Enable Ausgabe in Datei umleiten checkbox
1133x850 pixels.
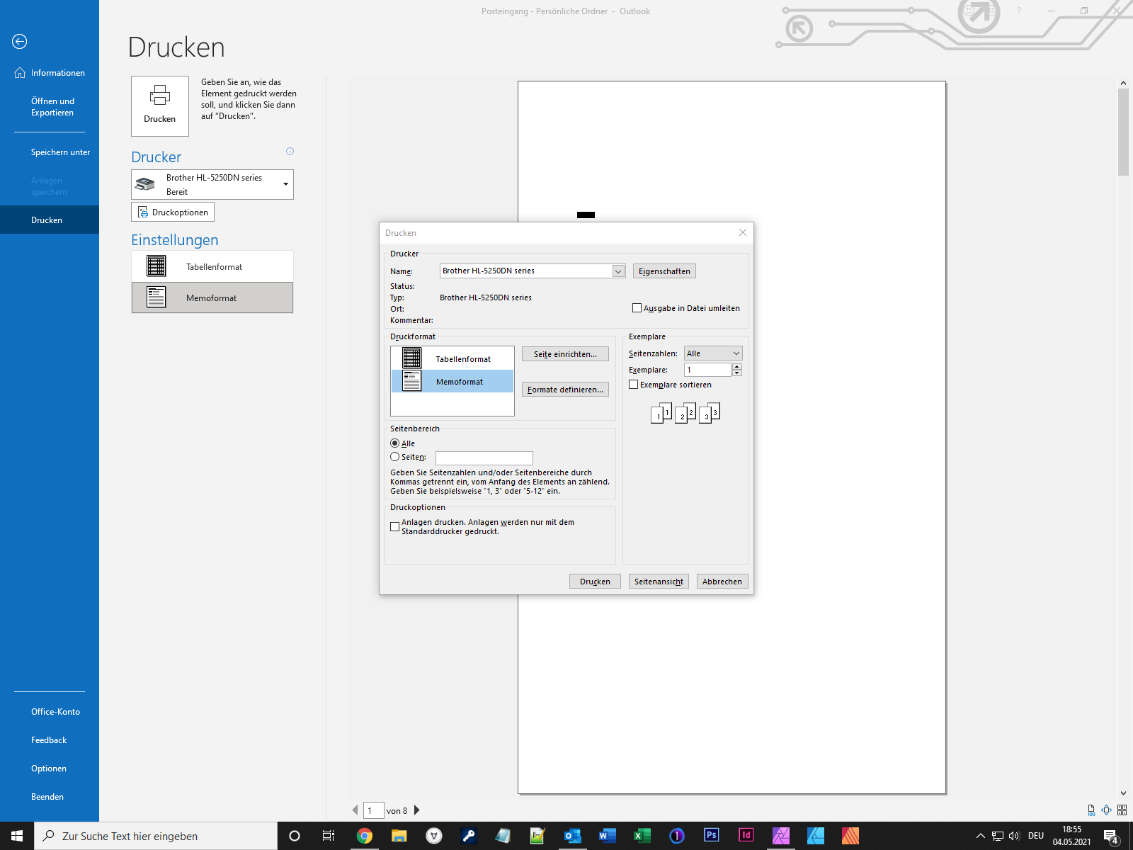pyautogui.click(x=636, y=308)
